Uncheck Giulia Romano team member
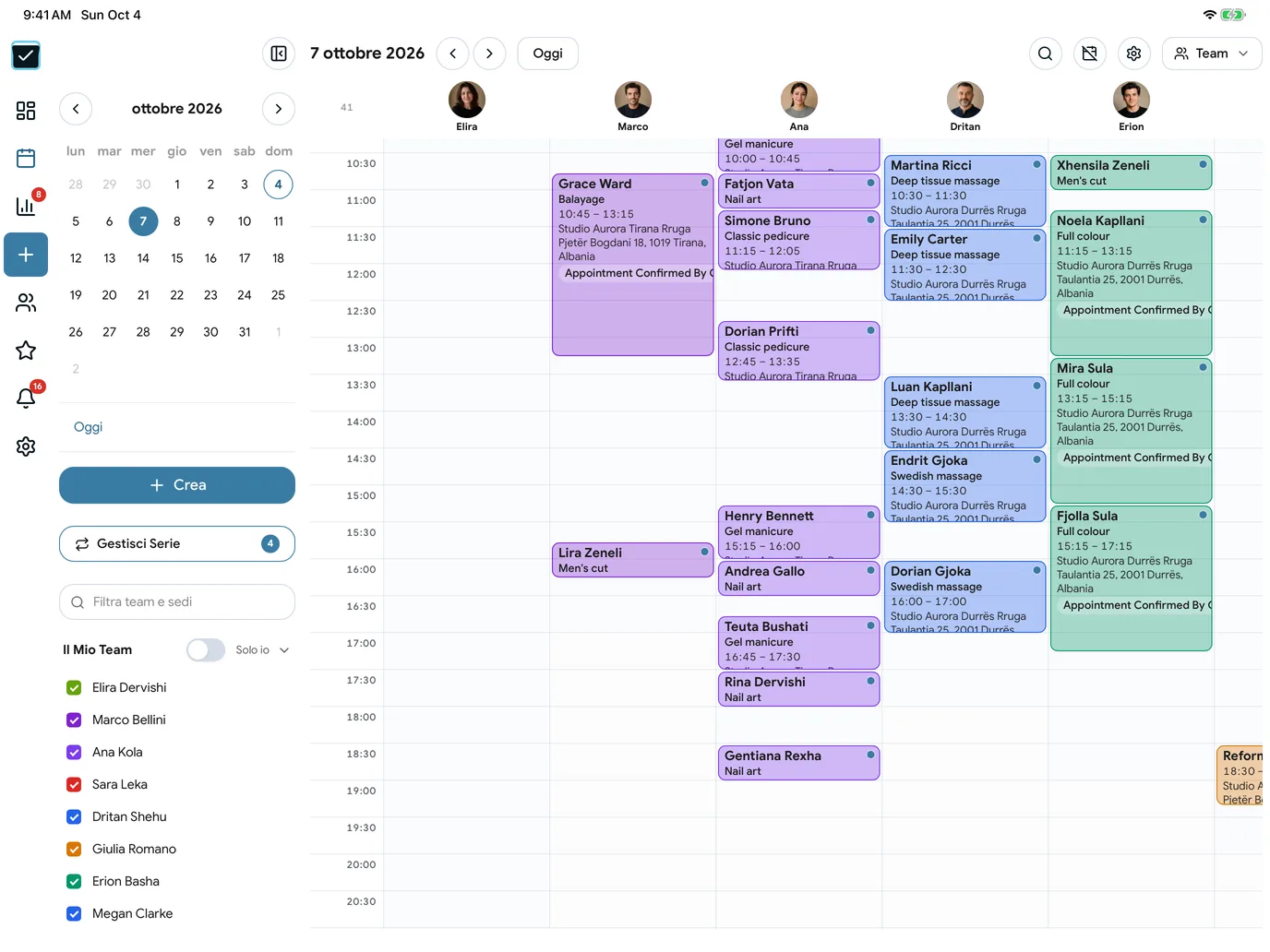The width and height of the screenshot is (1270, 952). [x=74, y=850]
